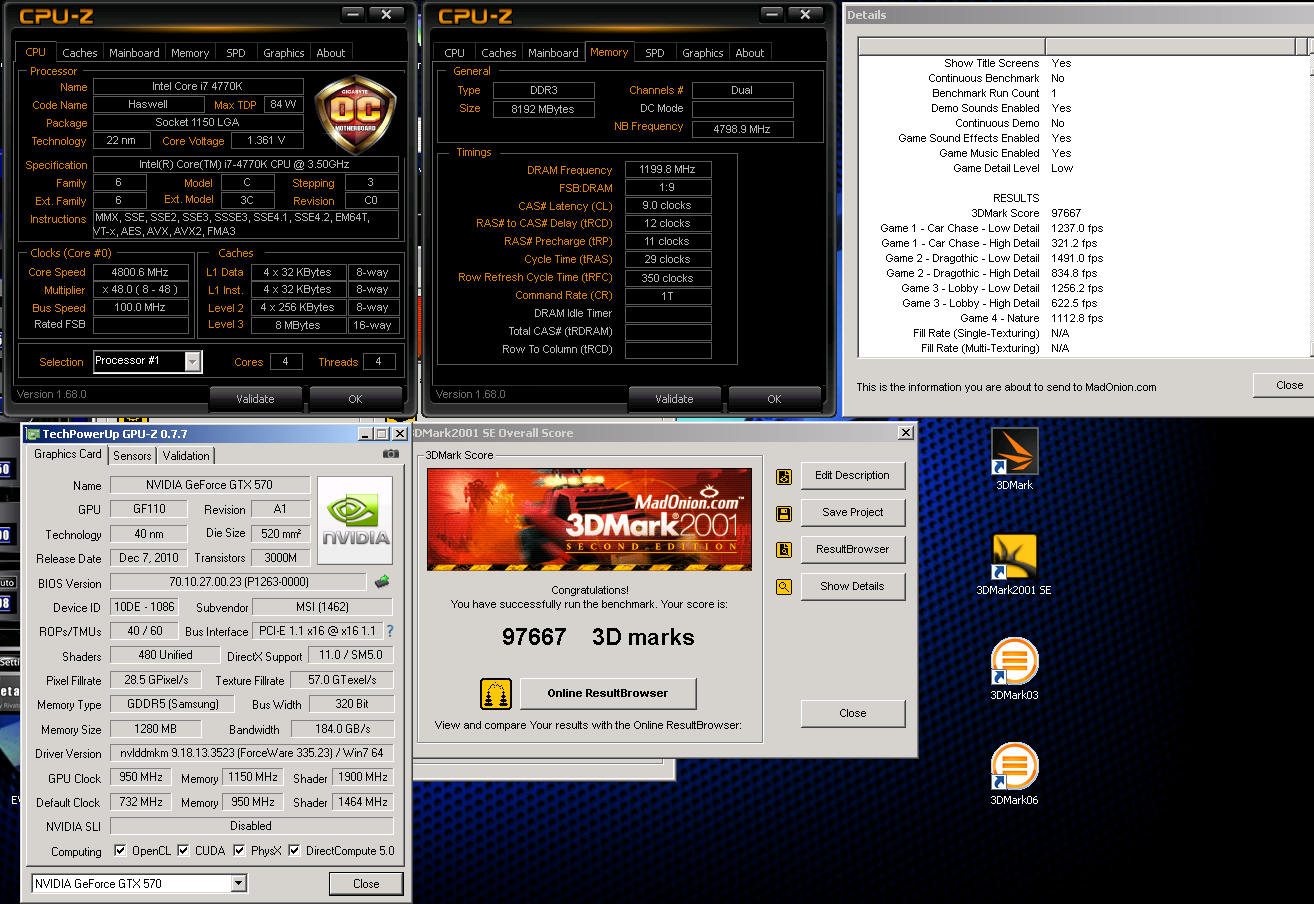Select the Graphics Card tab in GPU-Z

[68, 454]
